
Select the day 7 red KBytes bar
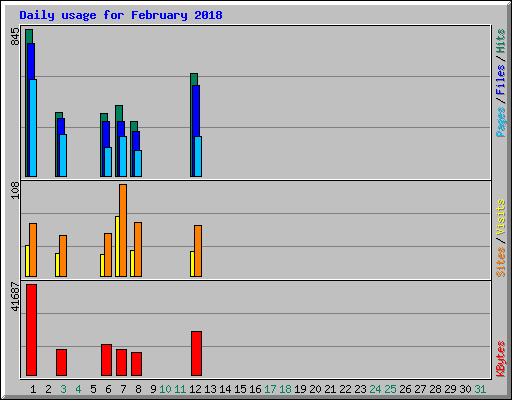coord(121,363)
